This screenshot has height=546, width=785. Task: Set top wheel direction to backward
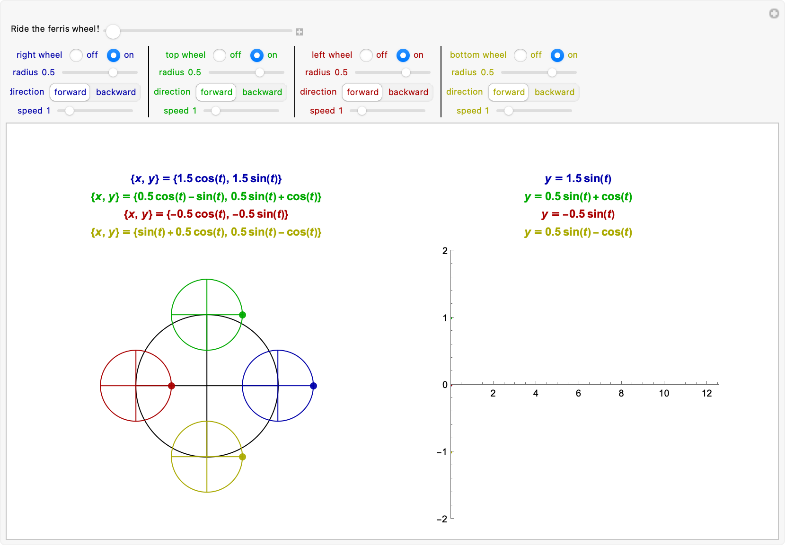[262, 92]
